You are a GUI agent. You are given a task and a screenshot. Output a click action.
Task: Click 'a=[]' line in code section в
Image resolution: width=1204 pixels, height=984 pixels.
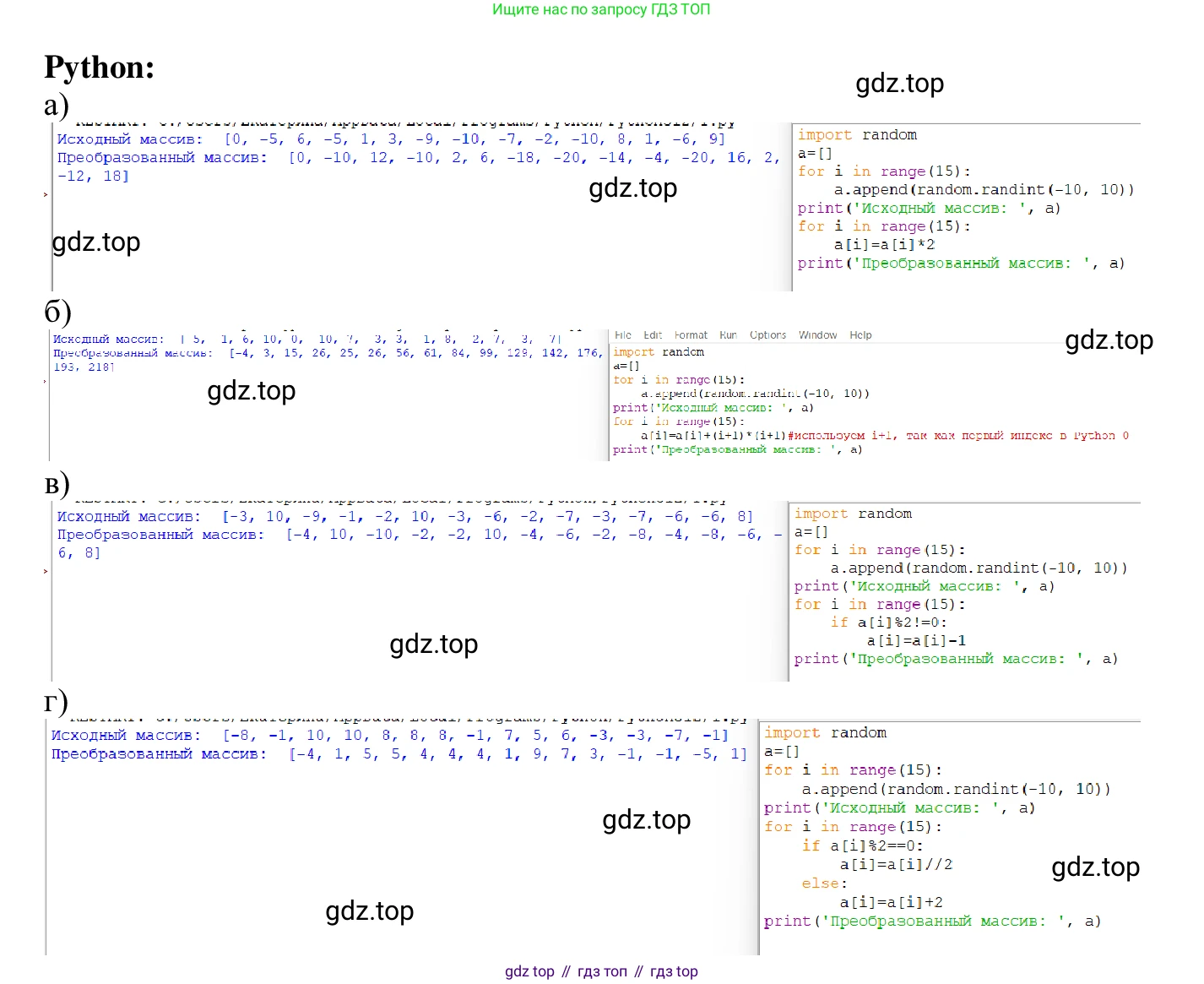(811, 532)
